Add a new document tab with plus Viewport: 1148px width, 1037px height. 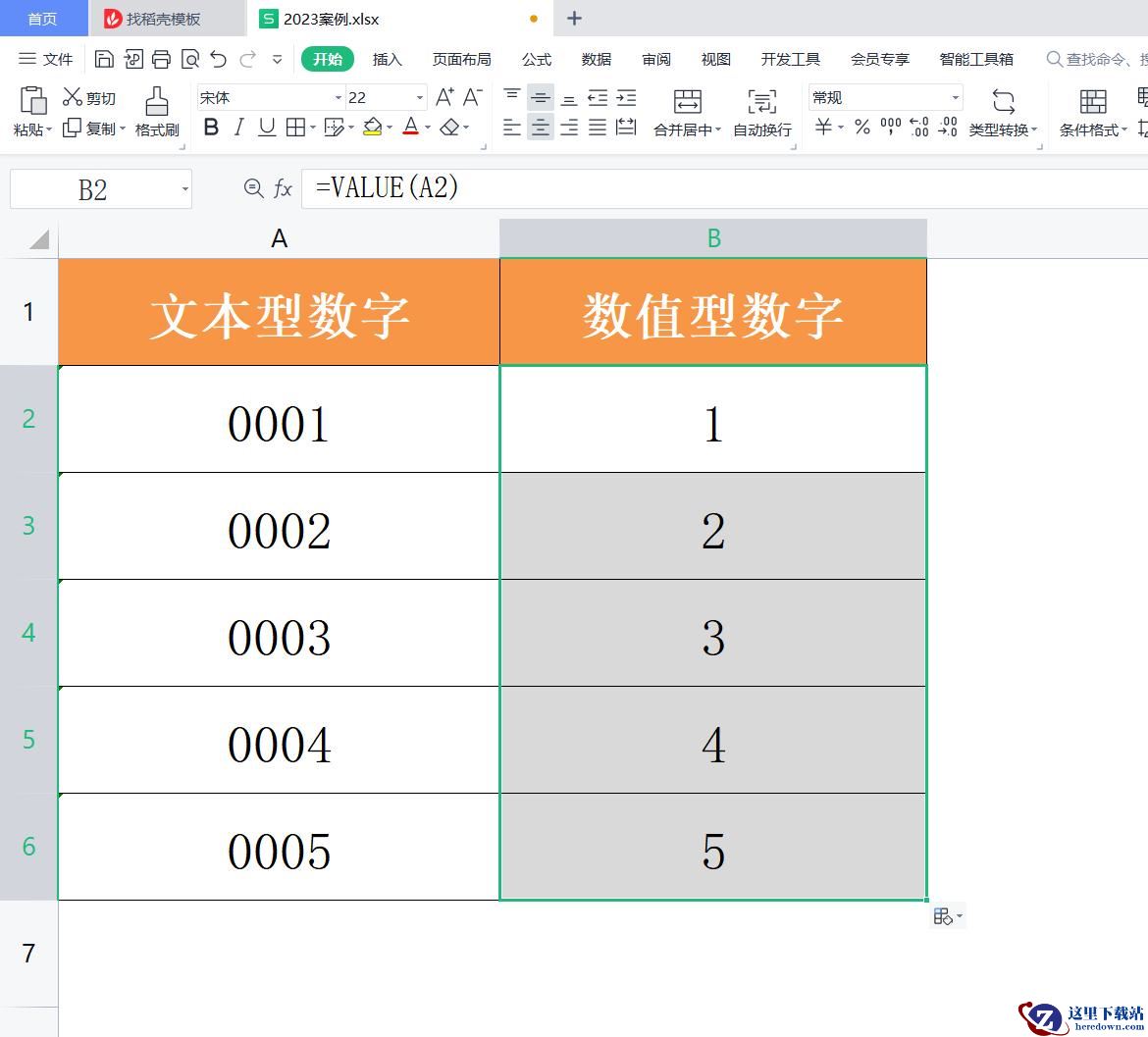[574, 19]
